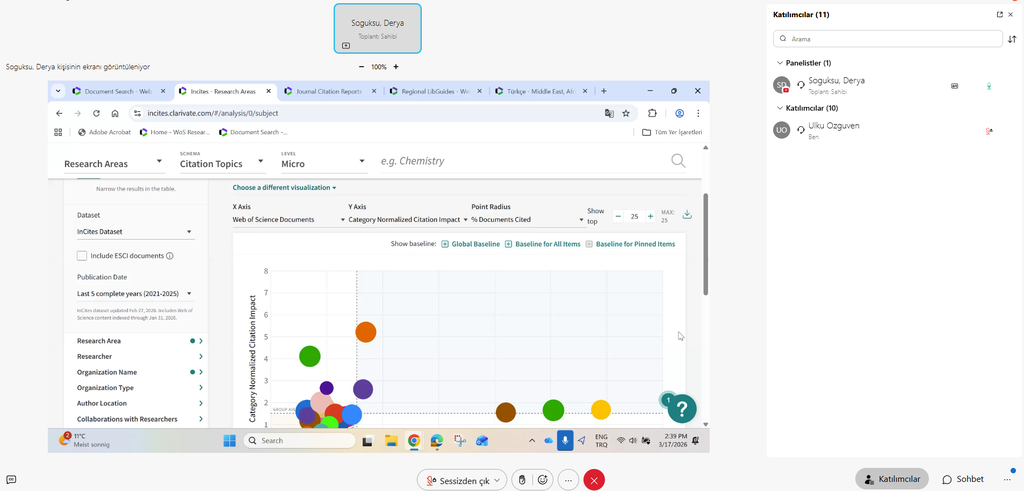The width and height of the screenshot is (1024, 491).
Task: Enable Include ESCI documents checkbox
Action: tap(82, 256)
